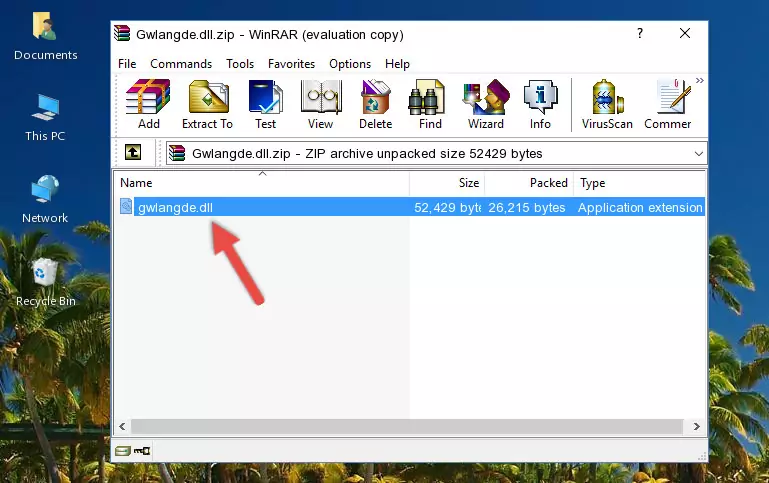The width and height of the screenshot is (769, 483).
Task: Go up one level with arrow icon
Action: (x=133, y=153)
